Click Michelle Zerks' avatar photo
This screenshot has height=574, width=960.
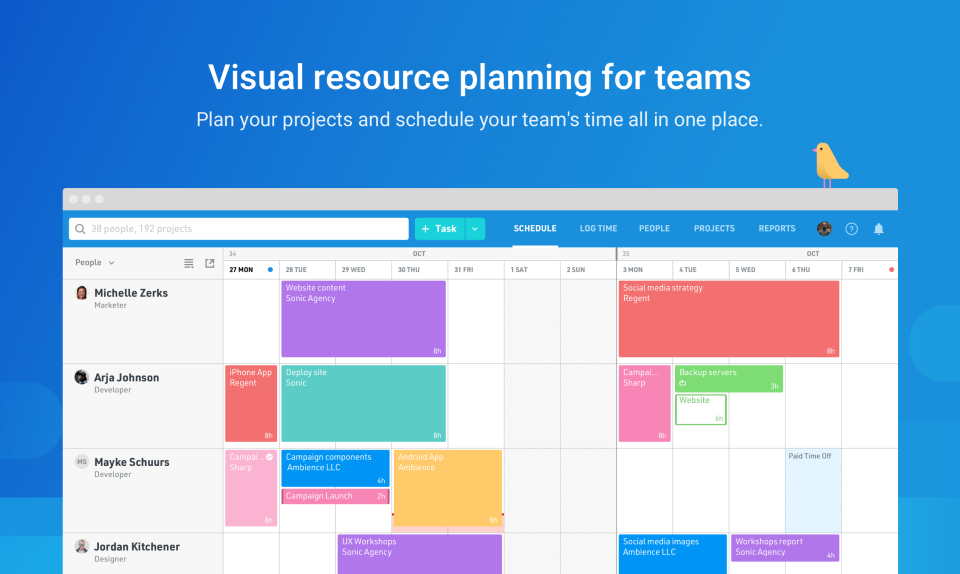[82, 293]
